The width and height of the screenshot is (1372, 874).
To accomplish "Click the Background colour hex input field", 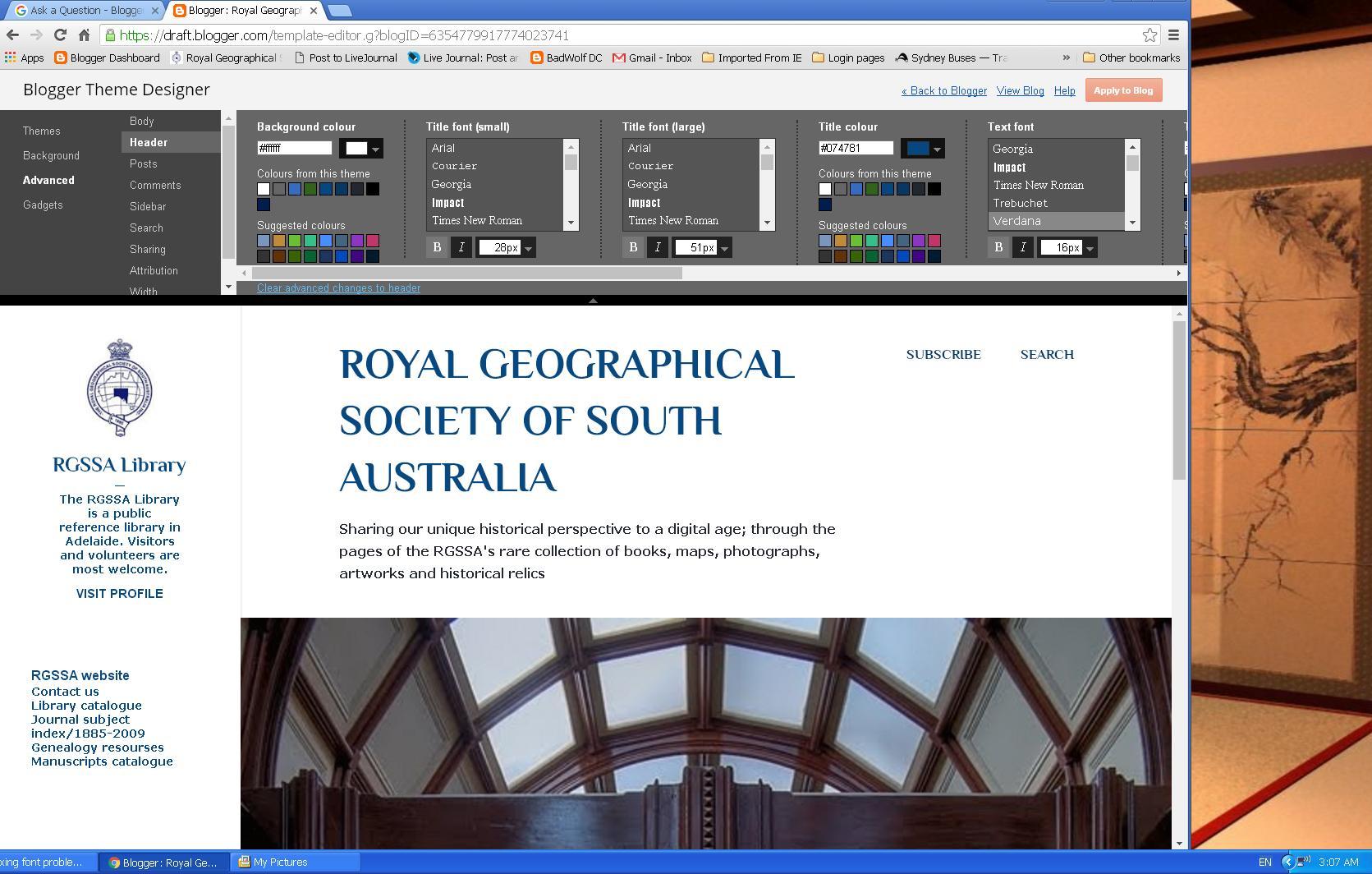I will click(295, 149).
